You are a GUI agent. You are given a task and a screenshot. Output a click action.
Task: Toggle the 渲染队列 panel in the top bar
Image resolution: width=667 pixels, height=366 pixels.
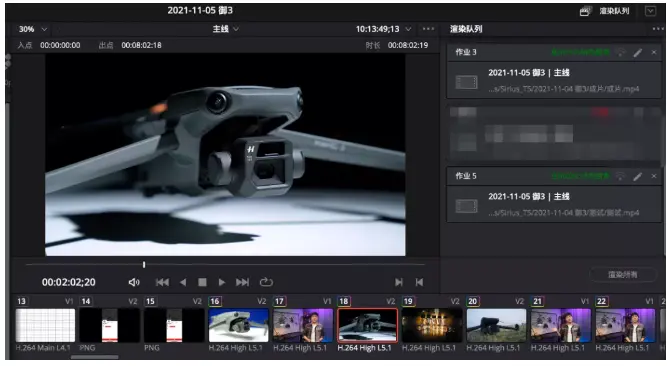click(605, 11)
